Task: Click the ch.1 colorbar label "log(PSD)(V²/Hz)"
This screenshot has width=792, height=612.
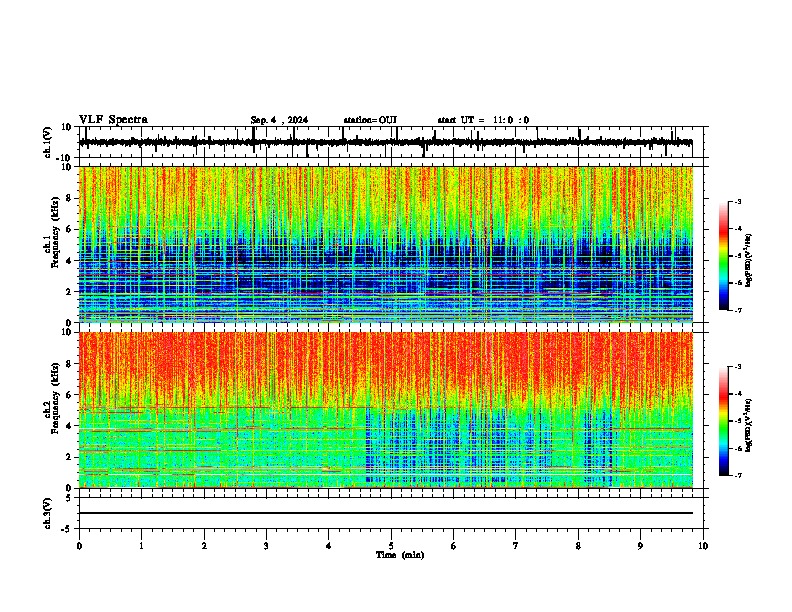Action: (x=749, y=261)
